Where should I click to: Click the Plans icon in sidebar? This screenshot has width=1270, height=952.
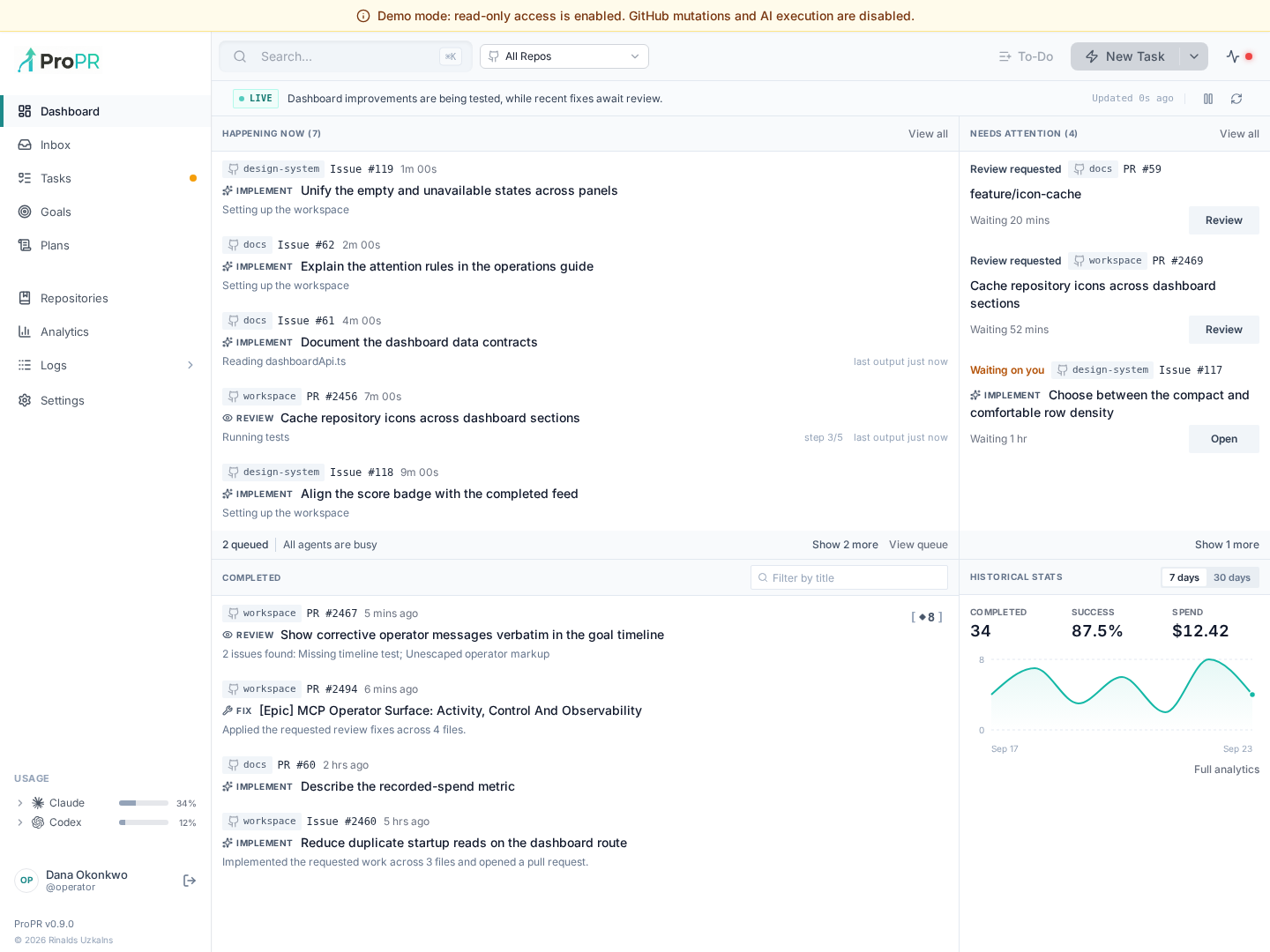point(25,245)
